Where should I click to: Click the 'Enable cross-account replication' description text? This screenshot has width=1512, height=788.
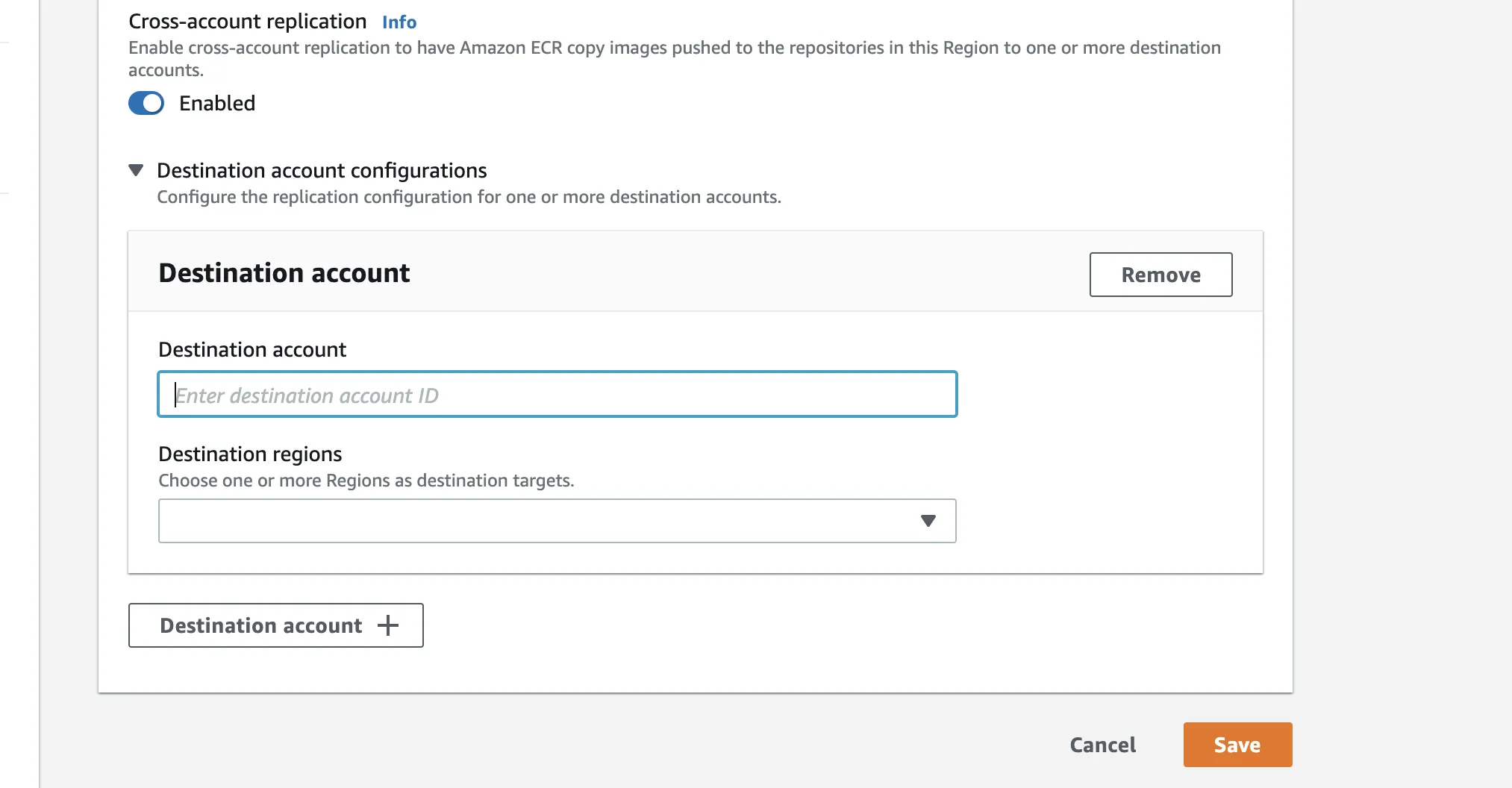point(674,49)
